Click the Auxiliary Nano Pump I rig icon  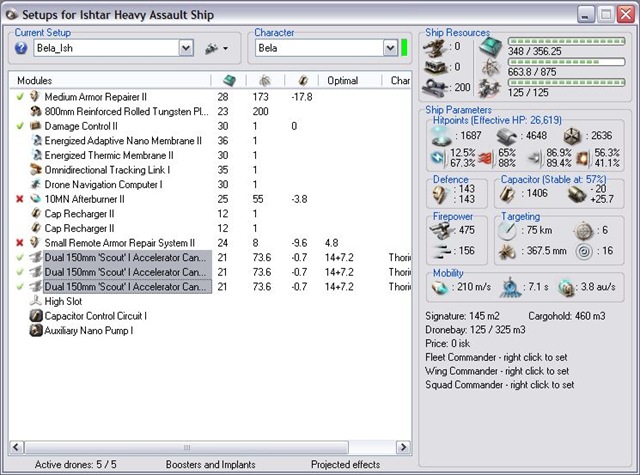(x=36, y=330)
